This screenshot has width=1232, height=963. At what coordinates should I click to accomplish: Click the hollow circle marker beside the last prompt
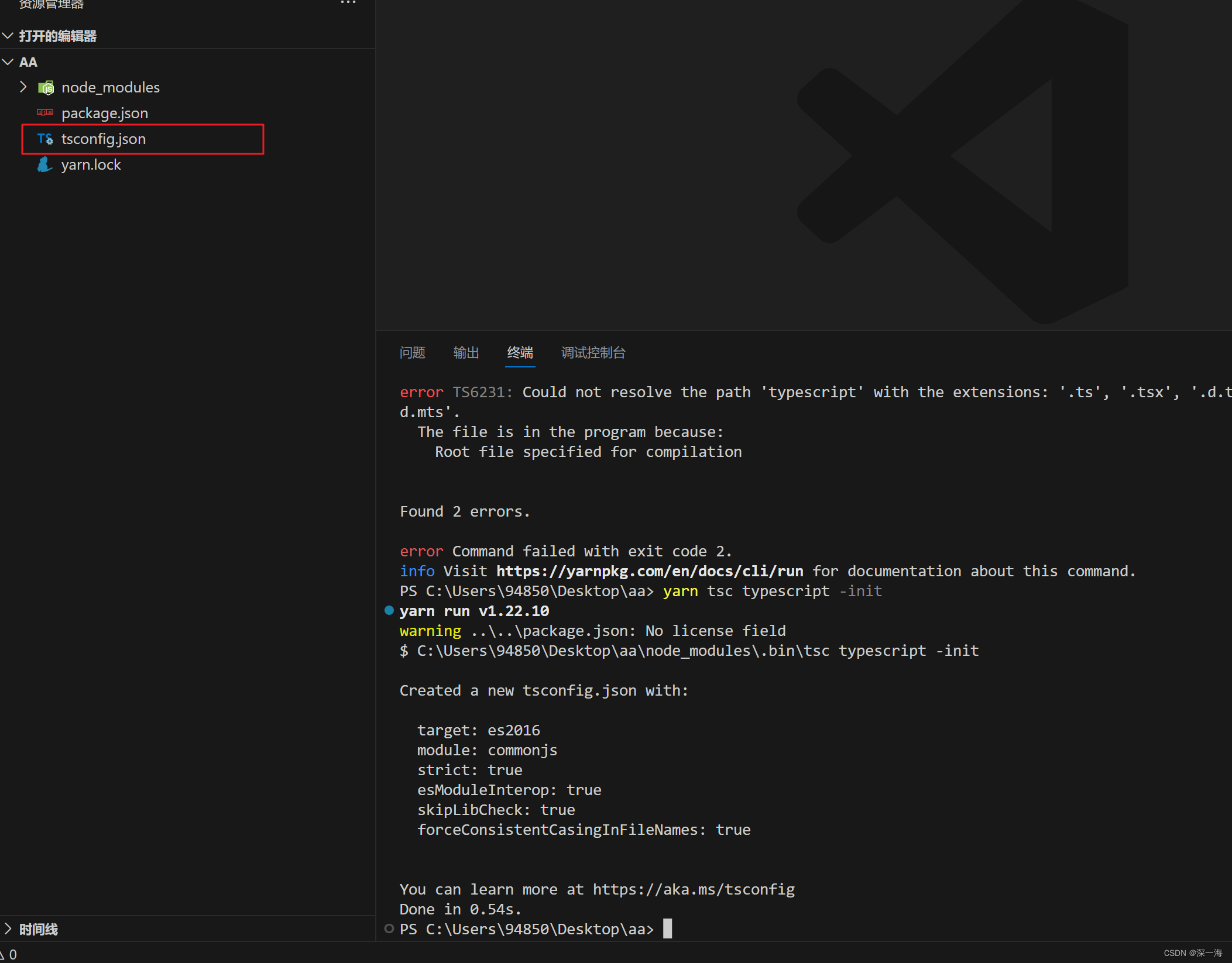(x=389, y=928)
